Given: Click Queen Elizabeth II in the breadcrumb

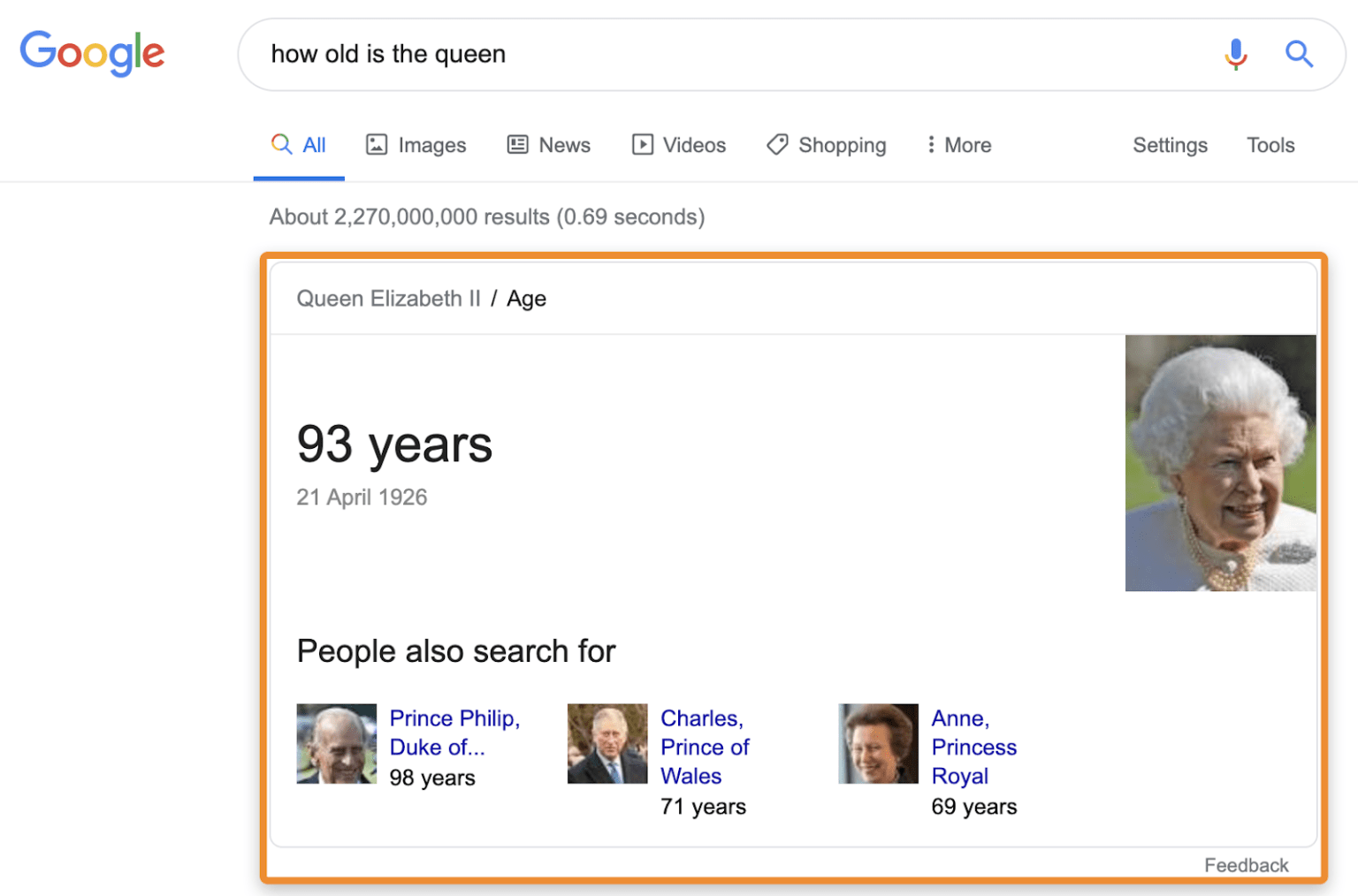Looking at the screenshot, I should click(388, 299).
